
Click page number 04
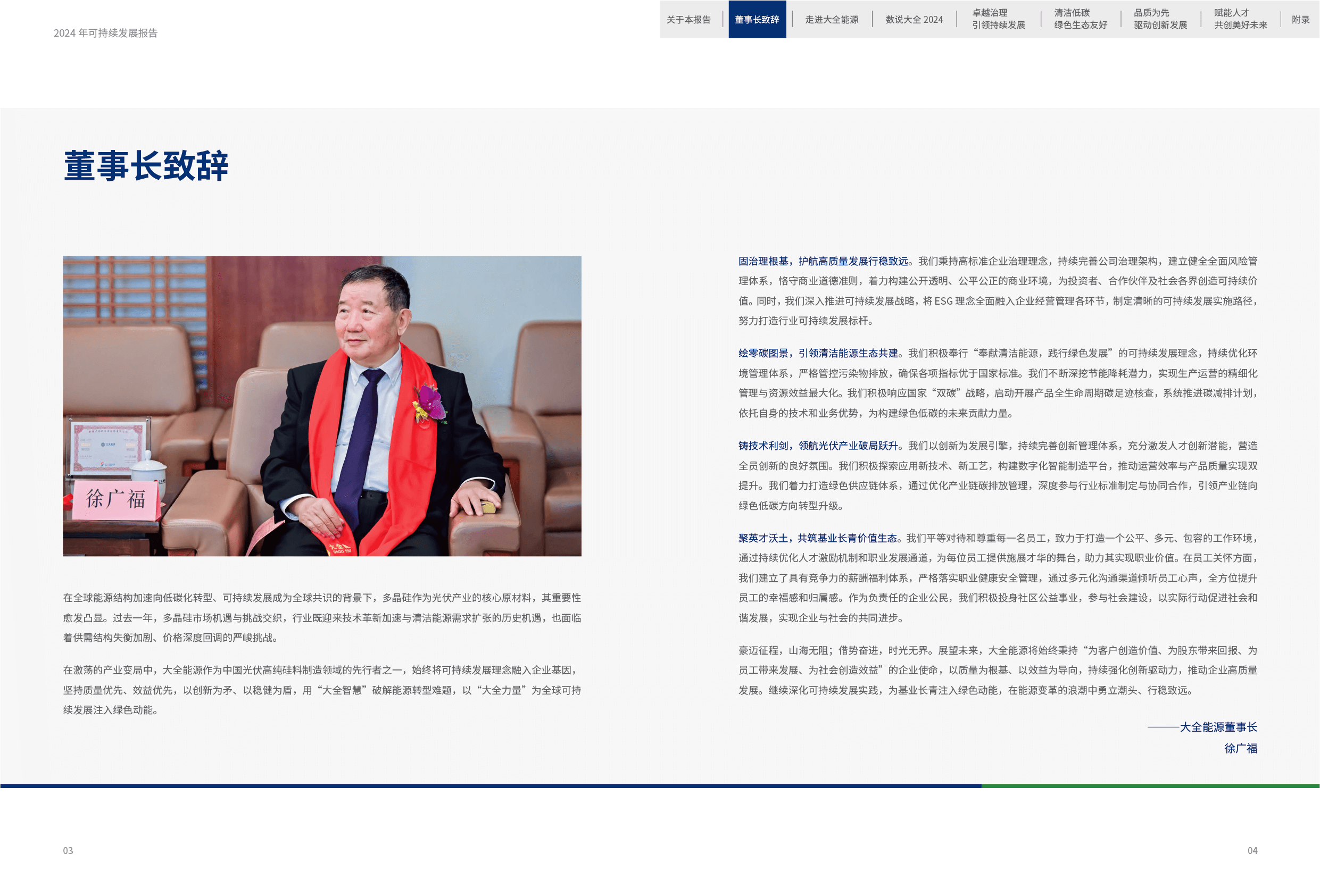point(1252,850)
